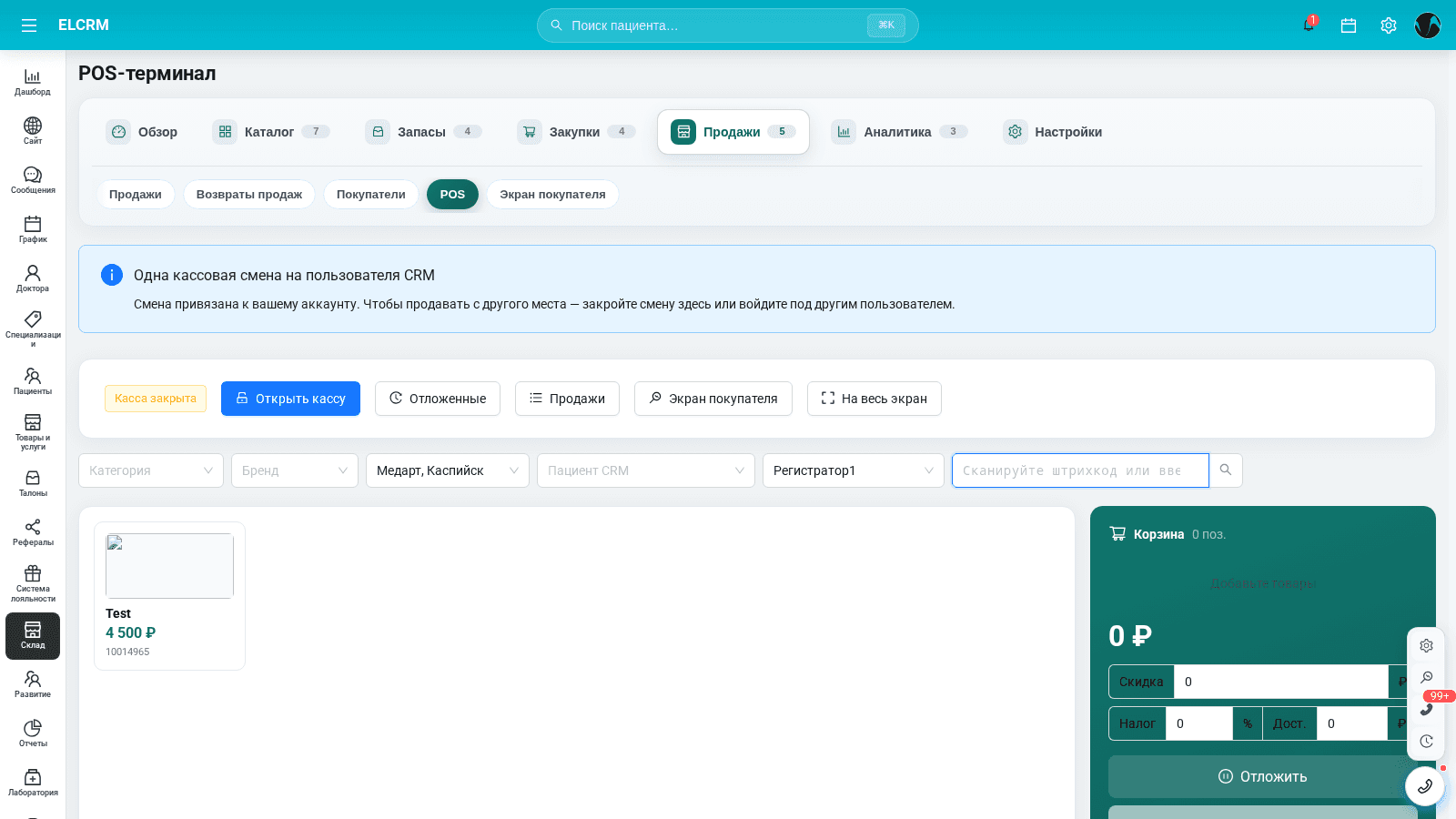Expand the Бренд dropdown

click(x=295, y=470)
